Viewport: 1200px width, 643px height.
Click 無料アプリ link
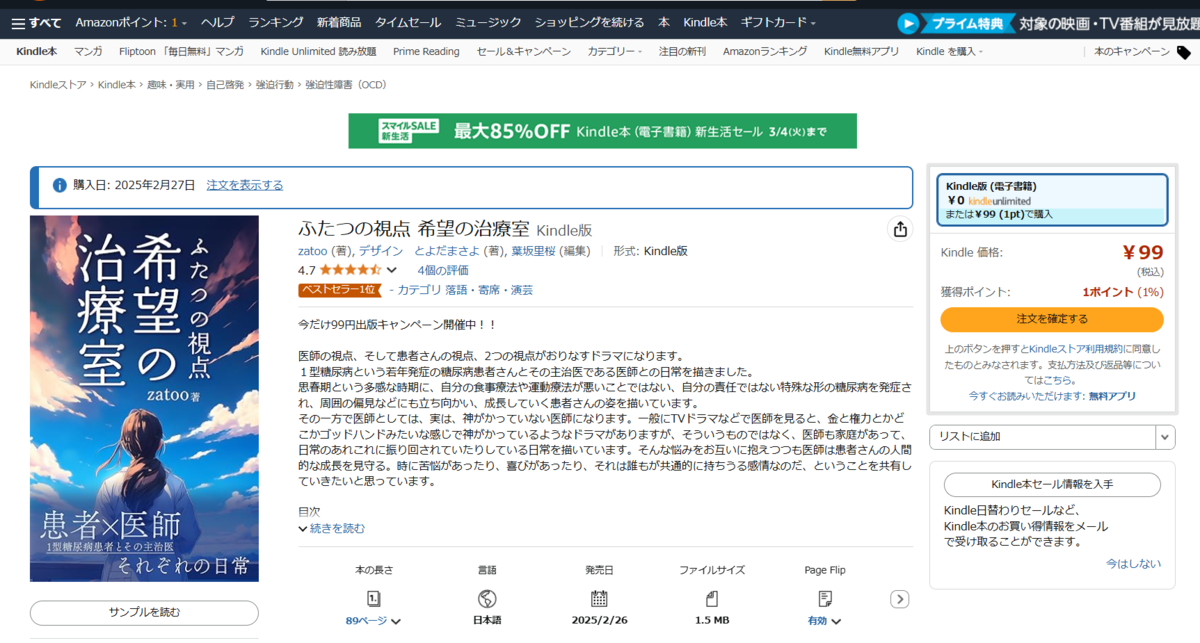coord(1112,396)
